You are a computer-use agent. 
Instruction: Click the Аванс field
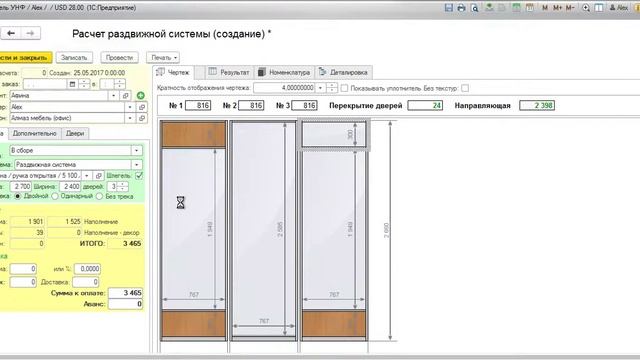pos(125,304)
